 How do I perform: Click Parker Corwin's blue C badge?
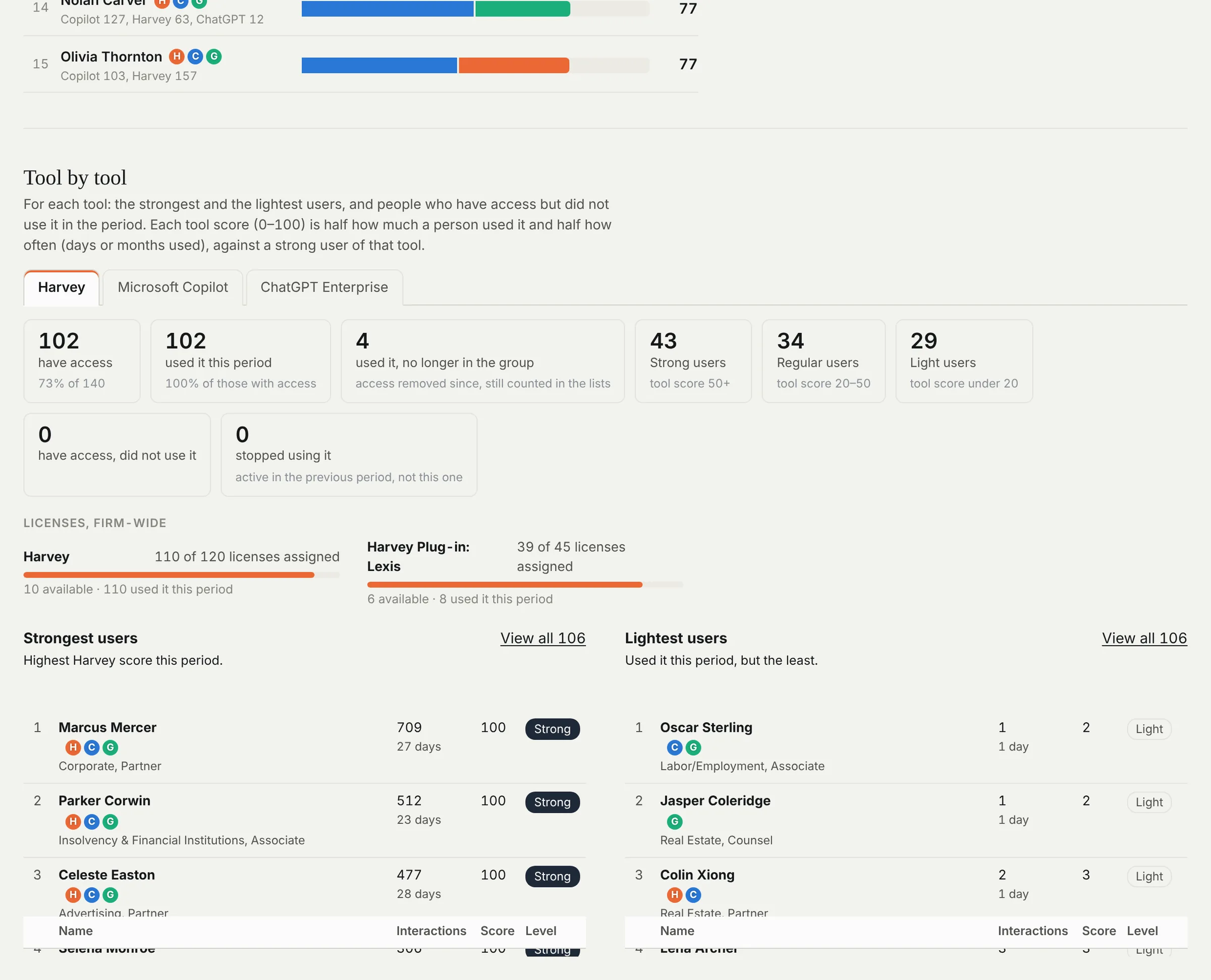click(x=91, y=821)
